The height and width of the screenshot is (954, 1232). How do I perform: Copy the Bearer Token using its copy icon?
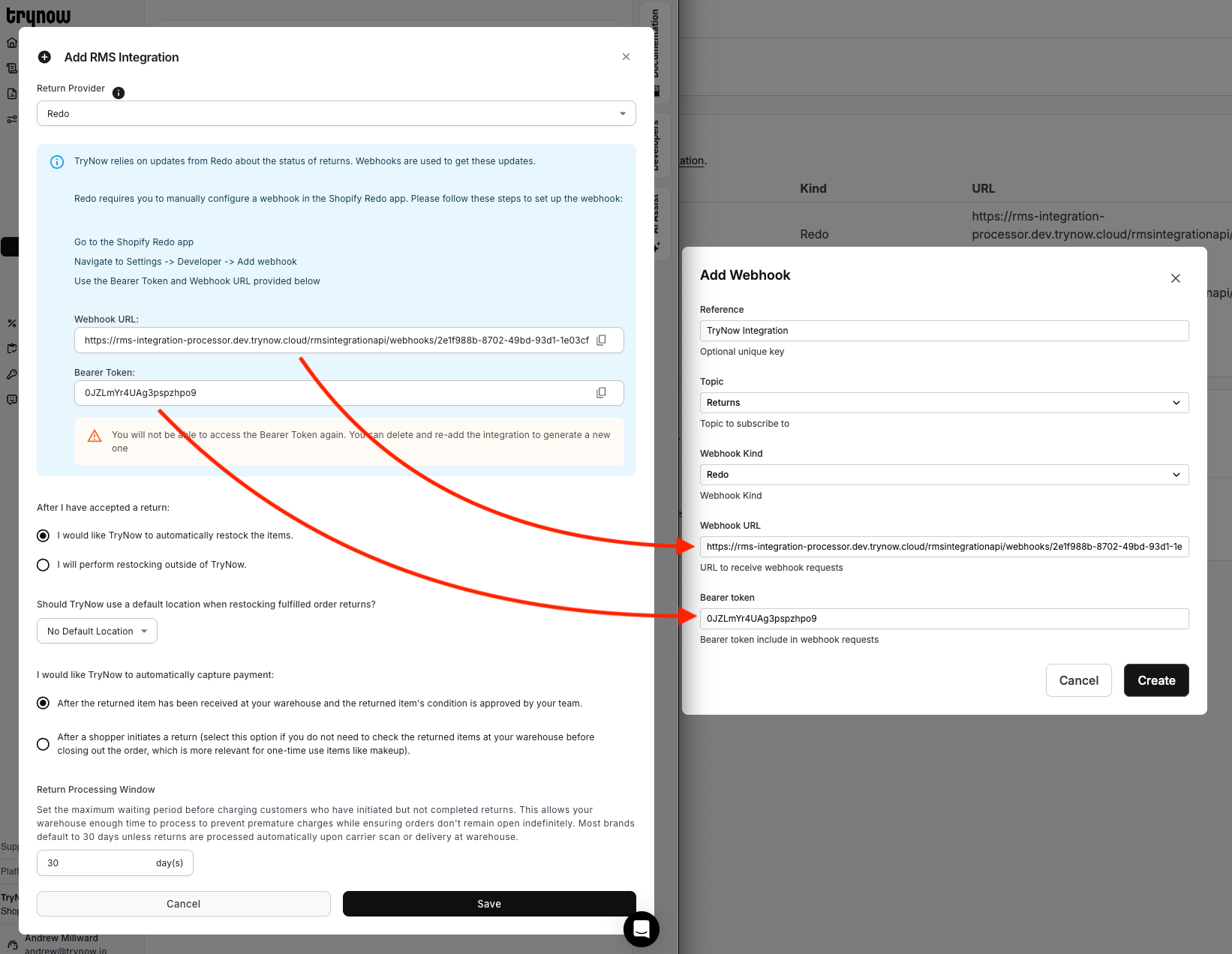(601, 392)
